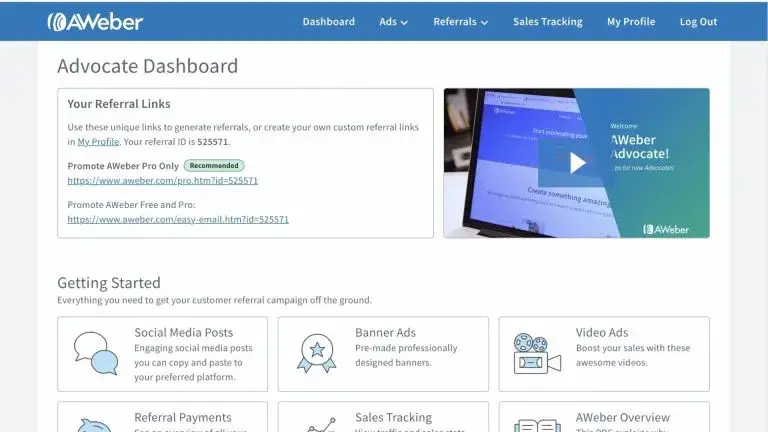Click the film camera Video Ads icon
Image resolution: width=768 pixels, height=432 pixels.
(x=537, y=353)
